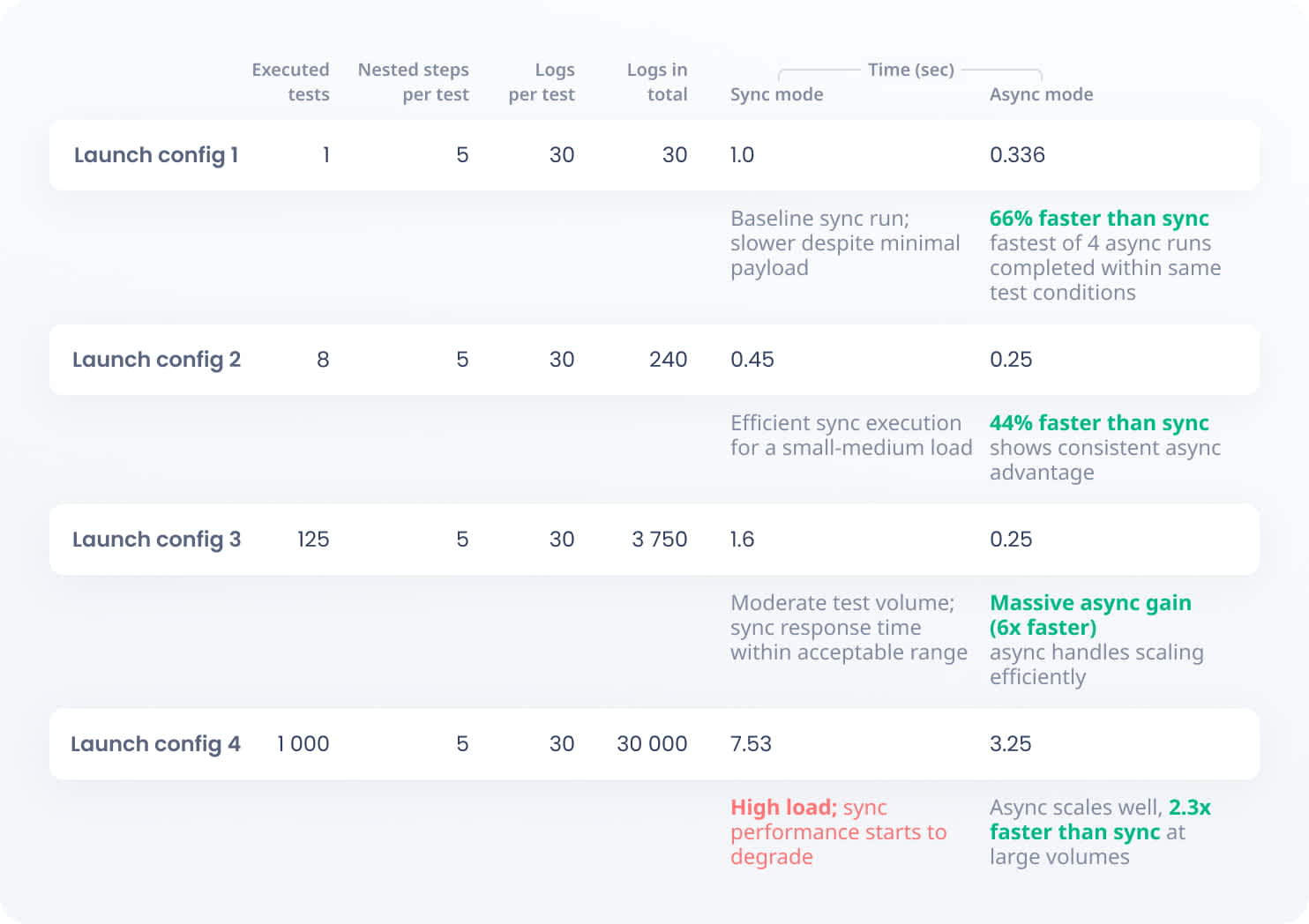Screen dimensions: 1309x924
Task: Select the 'Launch config 3' row label
Action: click(156, 540)
